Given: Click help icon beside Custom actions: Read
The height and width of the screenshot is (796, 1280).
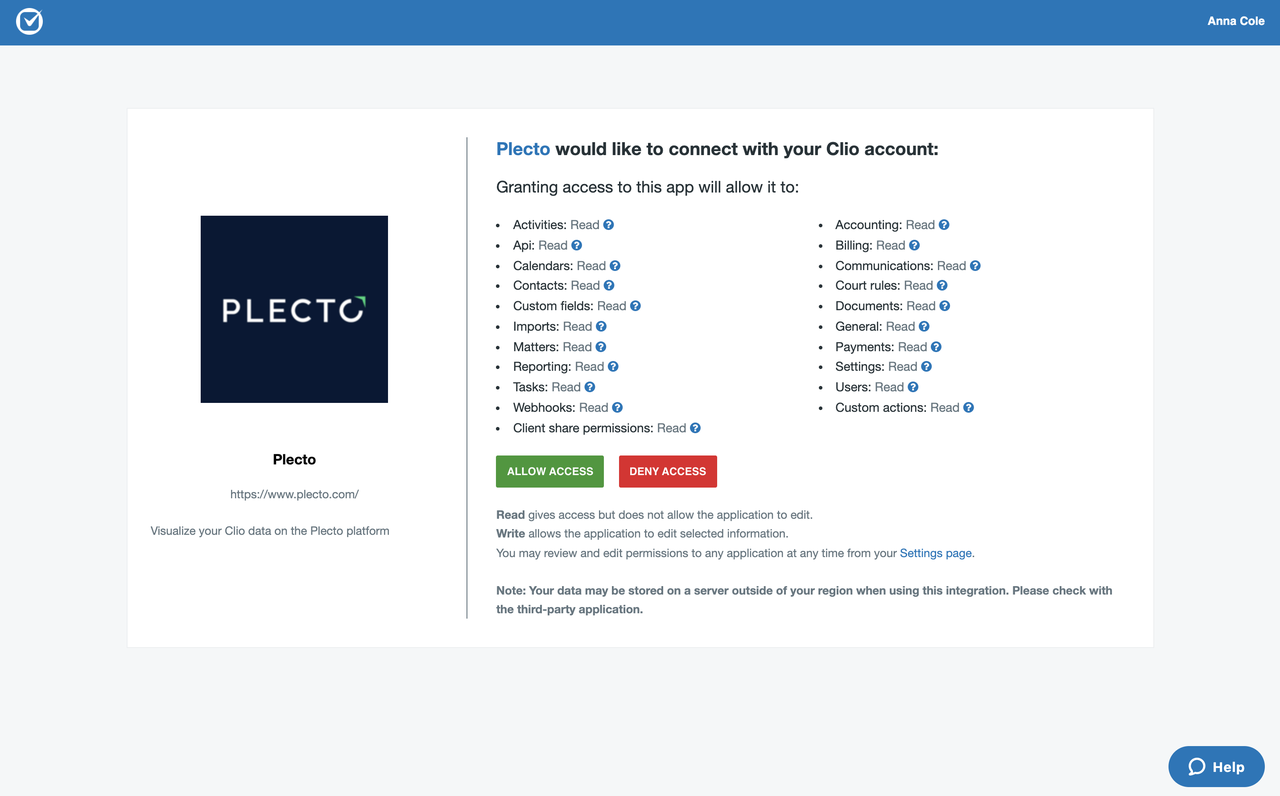Looking at the screenshot, I should point(968,407).
